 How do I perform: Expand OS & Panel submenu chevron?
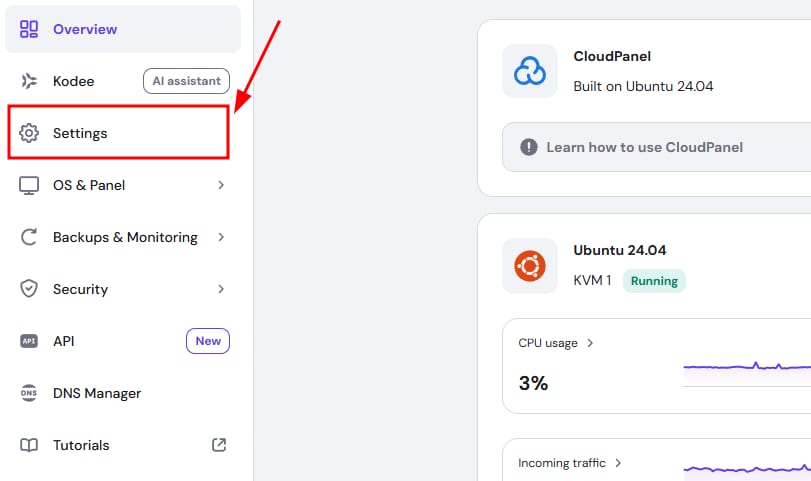[221, 185]
